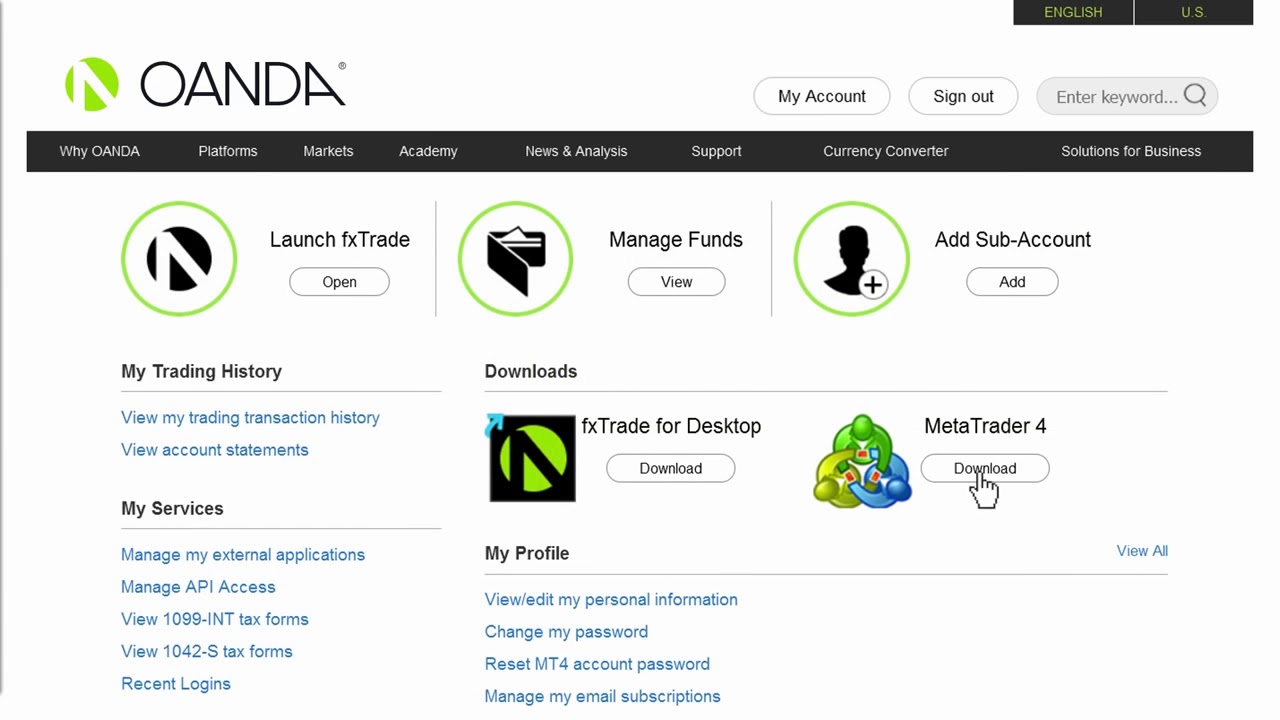Open the Currency Converter menu item
Viewport: 1280px width, 720px height.
[x=886, y=151]
